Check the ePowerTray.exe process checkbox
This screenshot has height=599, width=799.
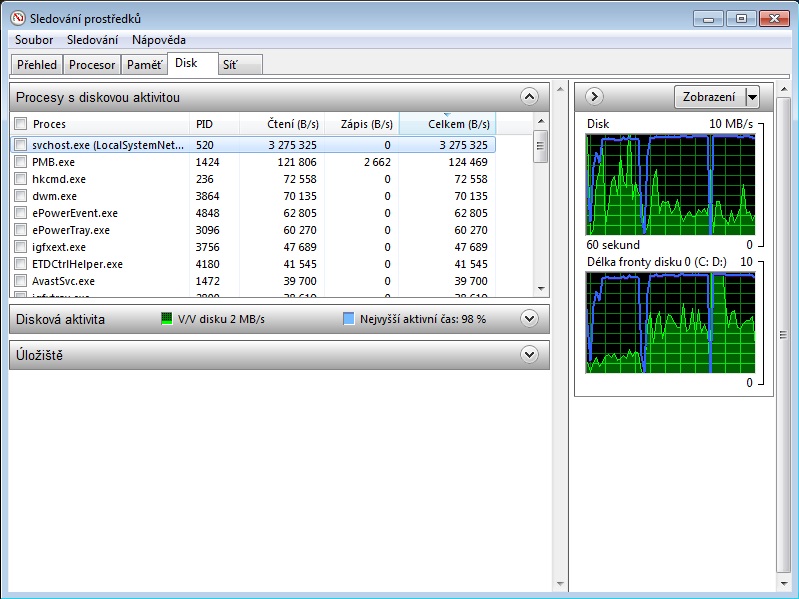click(x=20, y=230)
